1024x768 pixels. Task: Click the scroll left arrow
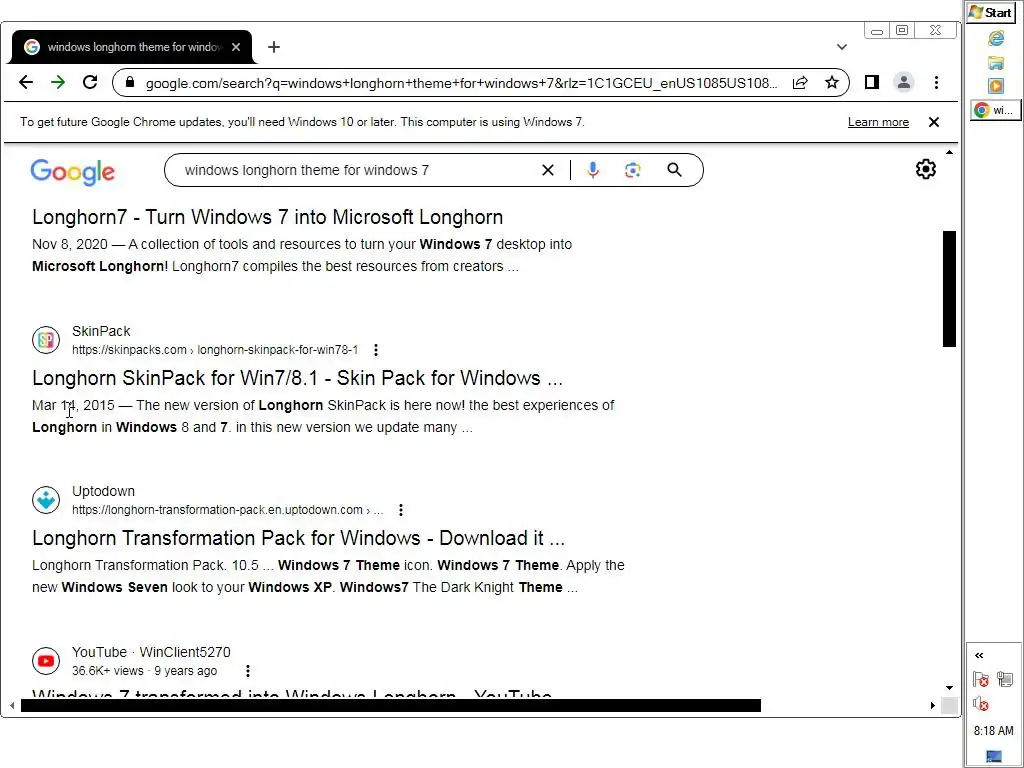pyautogui.click(x=12, y=705)
